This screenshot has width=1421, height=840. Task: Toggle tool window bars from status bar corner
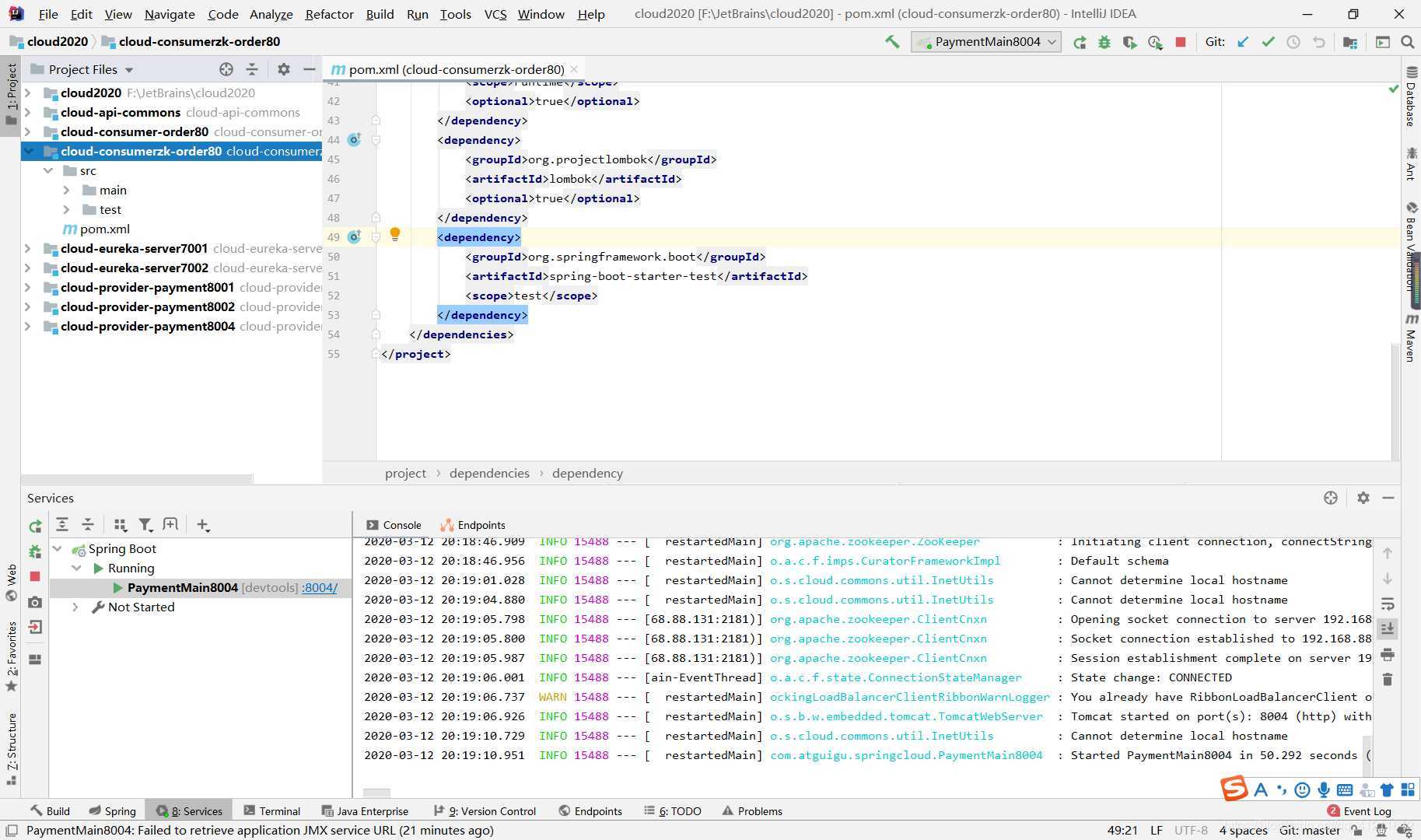[11, 831]
